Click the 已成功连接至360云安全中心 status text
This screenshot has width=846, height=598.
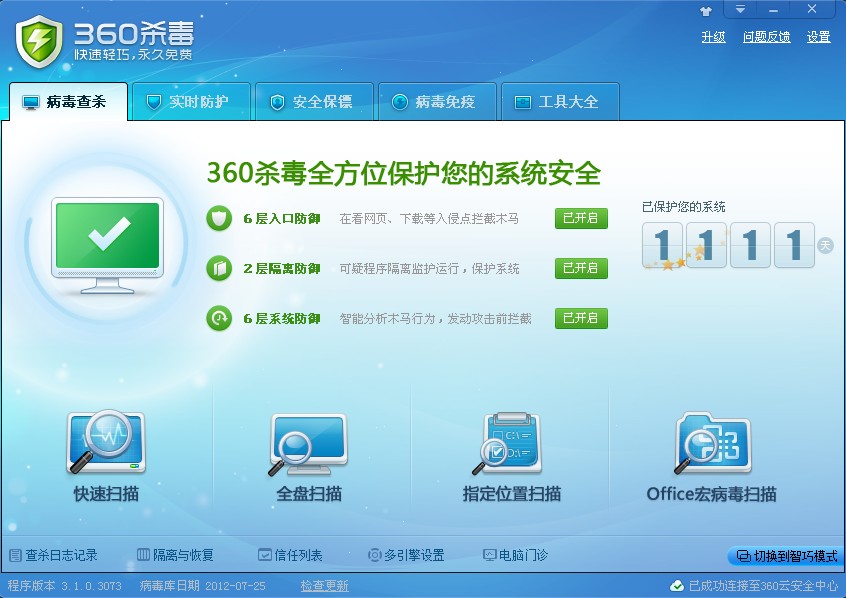click(763, 586)
